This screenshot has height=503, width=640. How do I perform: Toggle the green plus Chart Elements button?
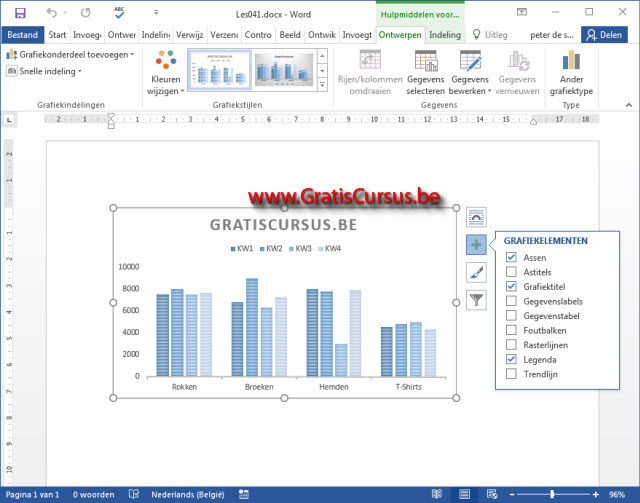[476, 245]
